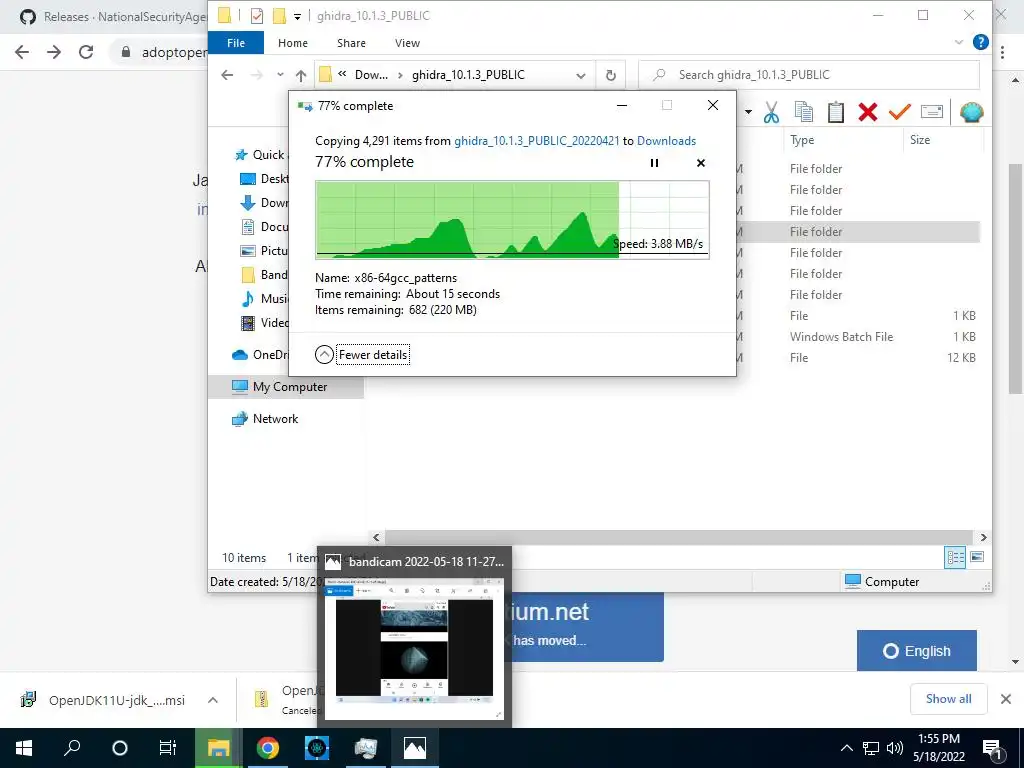
Task: Switch to Details view layout icon
Action: [x=955, y=558]
